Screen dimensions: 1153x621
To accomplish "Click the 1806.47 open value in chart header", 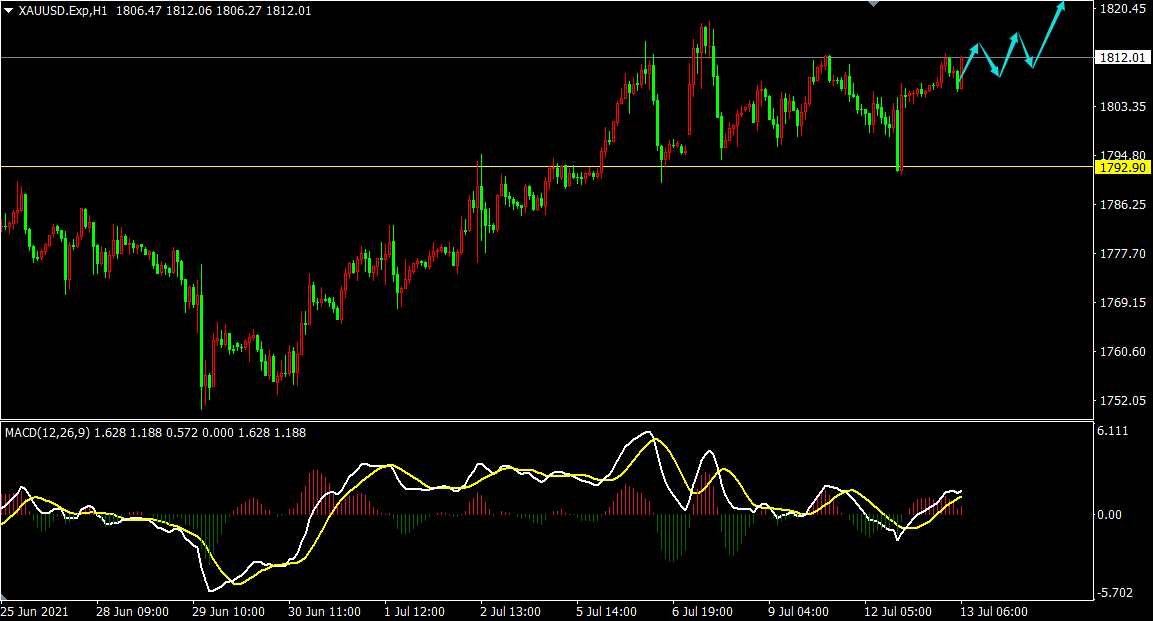I will 139,11.
